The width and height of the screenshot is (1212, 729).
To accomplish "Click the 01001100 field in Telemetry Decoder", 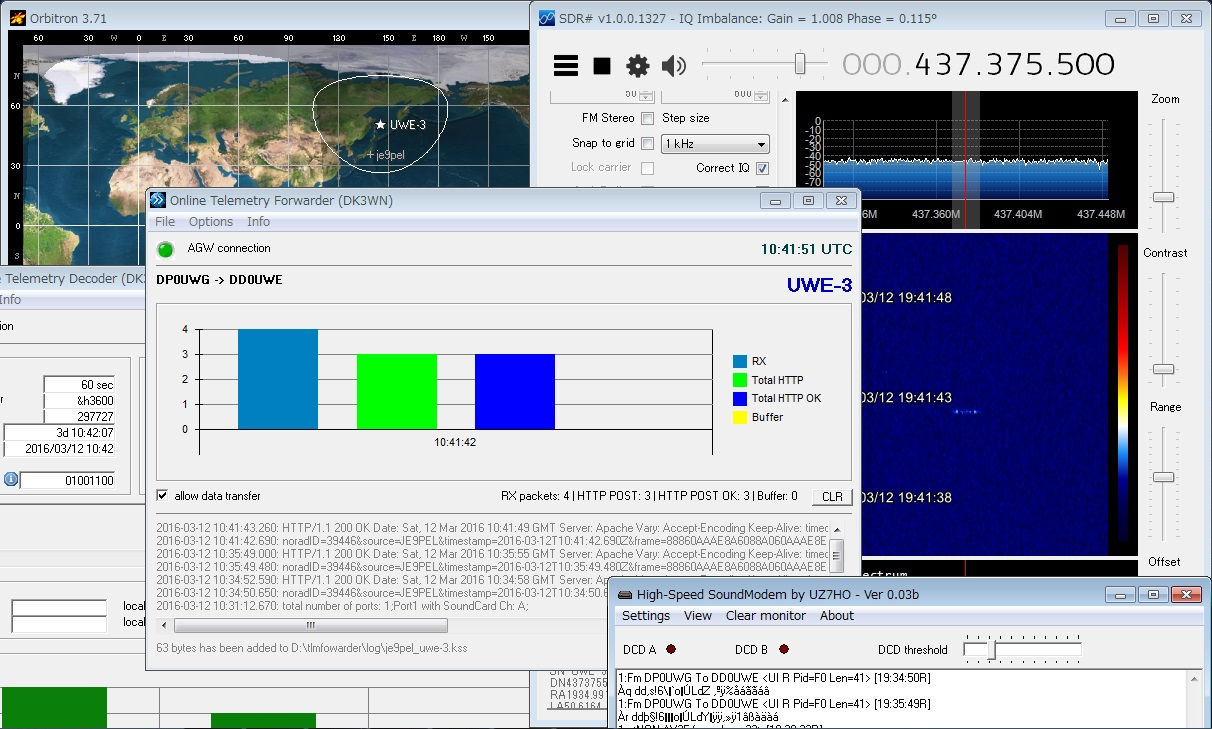I will pos(68,481).
